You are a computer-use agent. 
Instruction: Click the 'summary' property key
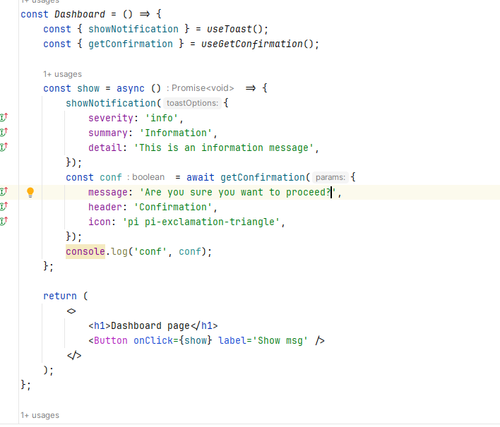pyautogui.click(x=108, y=133)
